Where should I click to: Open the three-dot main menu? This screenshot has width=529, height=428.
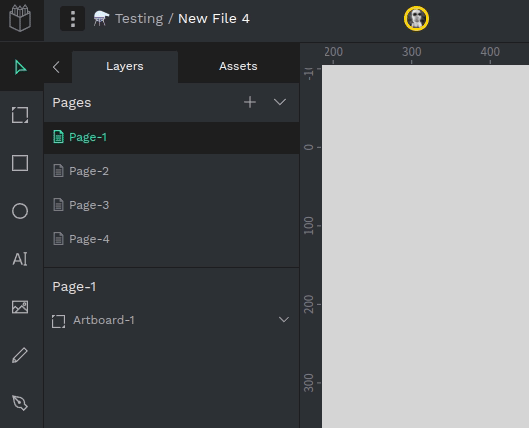pyautogui.click(x=73, y=19)
